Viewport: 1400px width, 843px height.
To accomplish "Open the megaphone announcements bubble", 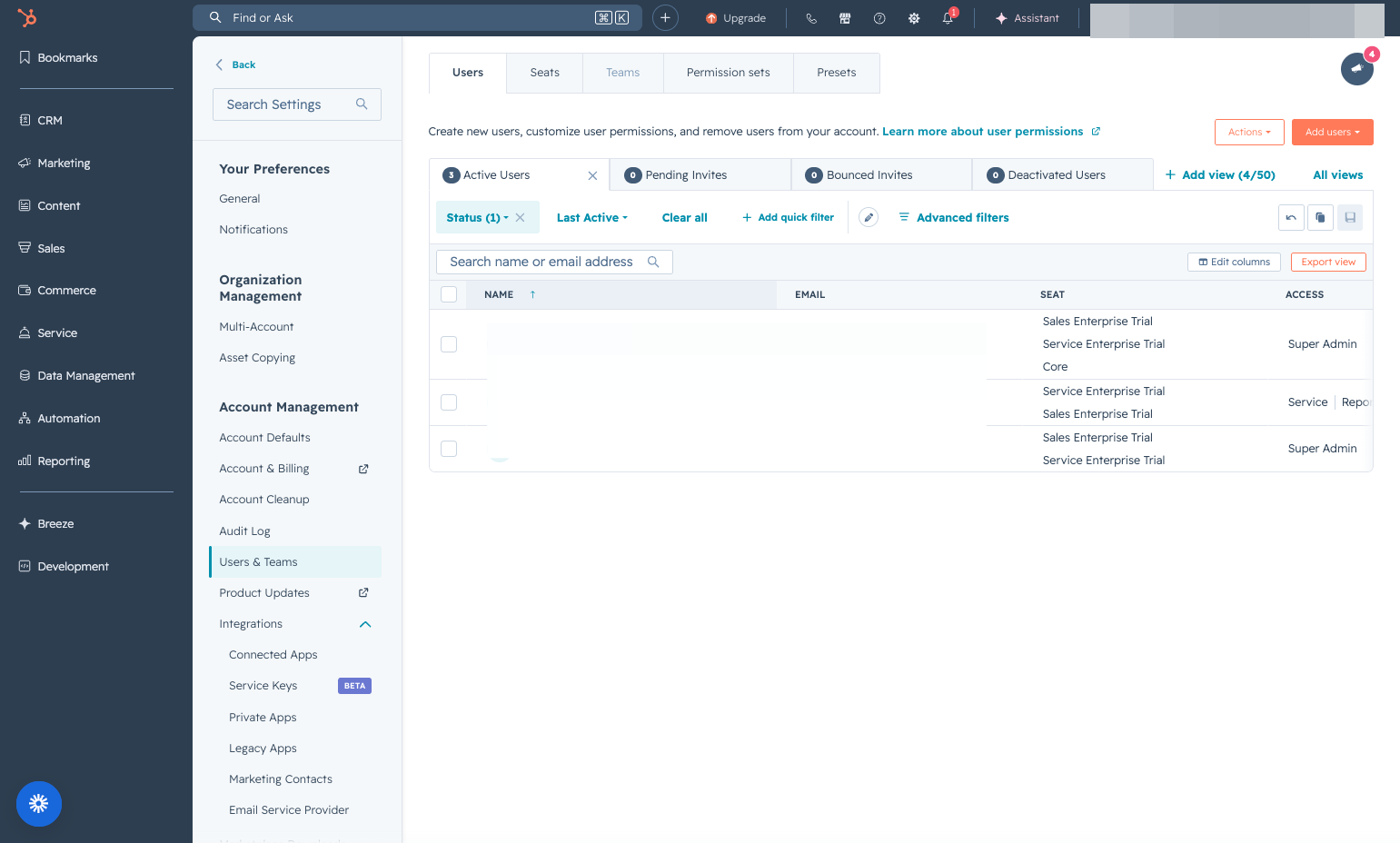I will click(x=1357, y=68).
